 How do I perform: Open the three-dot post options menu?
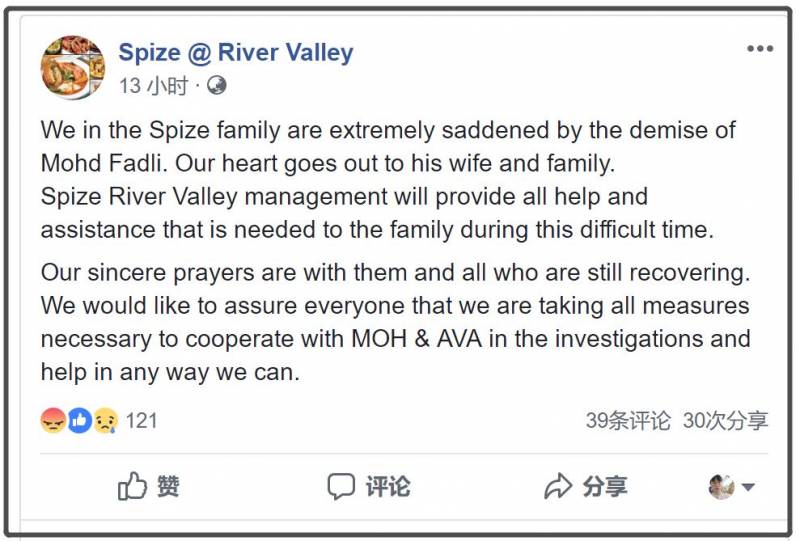point(759,49)
